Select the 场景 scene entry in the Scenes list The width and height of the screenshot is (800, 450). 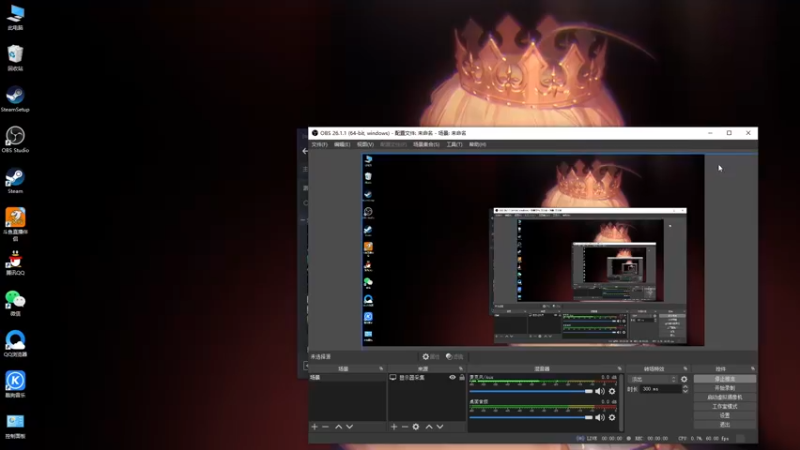tap(347, 378)
